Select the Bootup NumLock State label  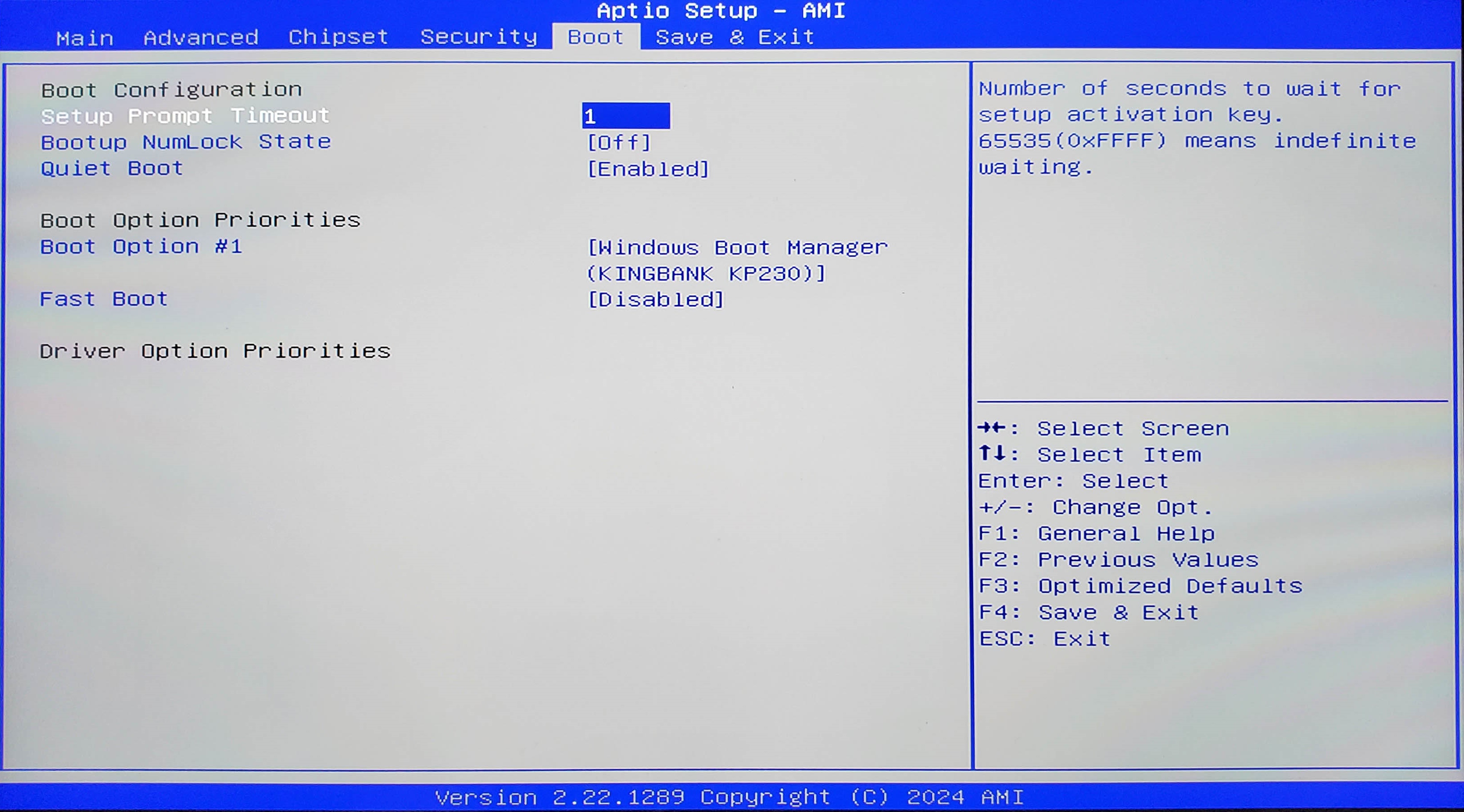point(186,141)
